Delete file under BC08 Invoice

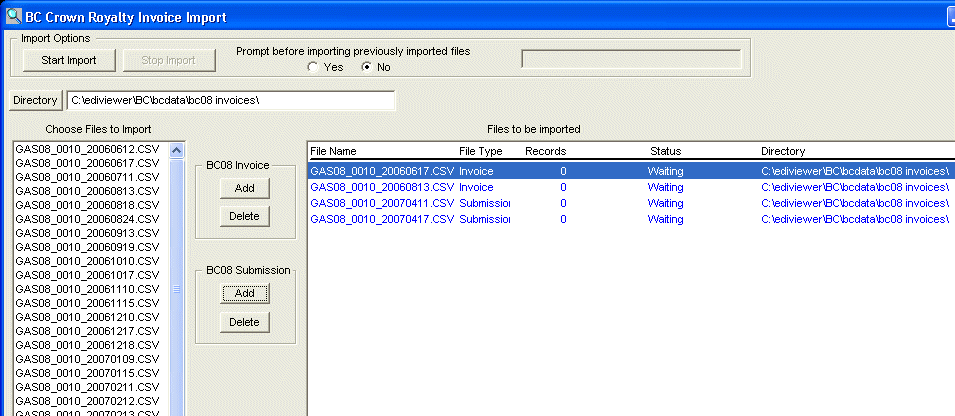click(244, 216)
